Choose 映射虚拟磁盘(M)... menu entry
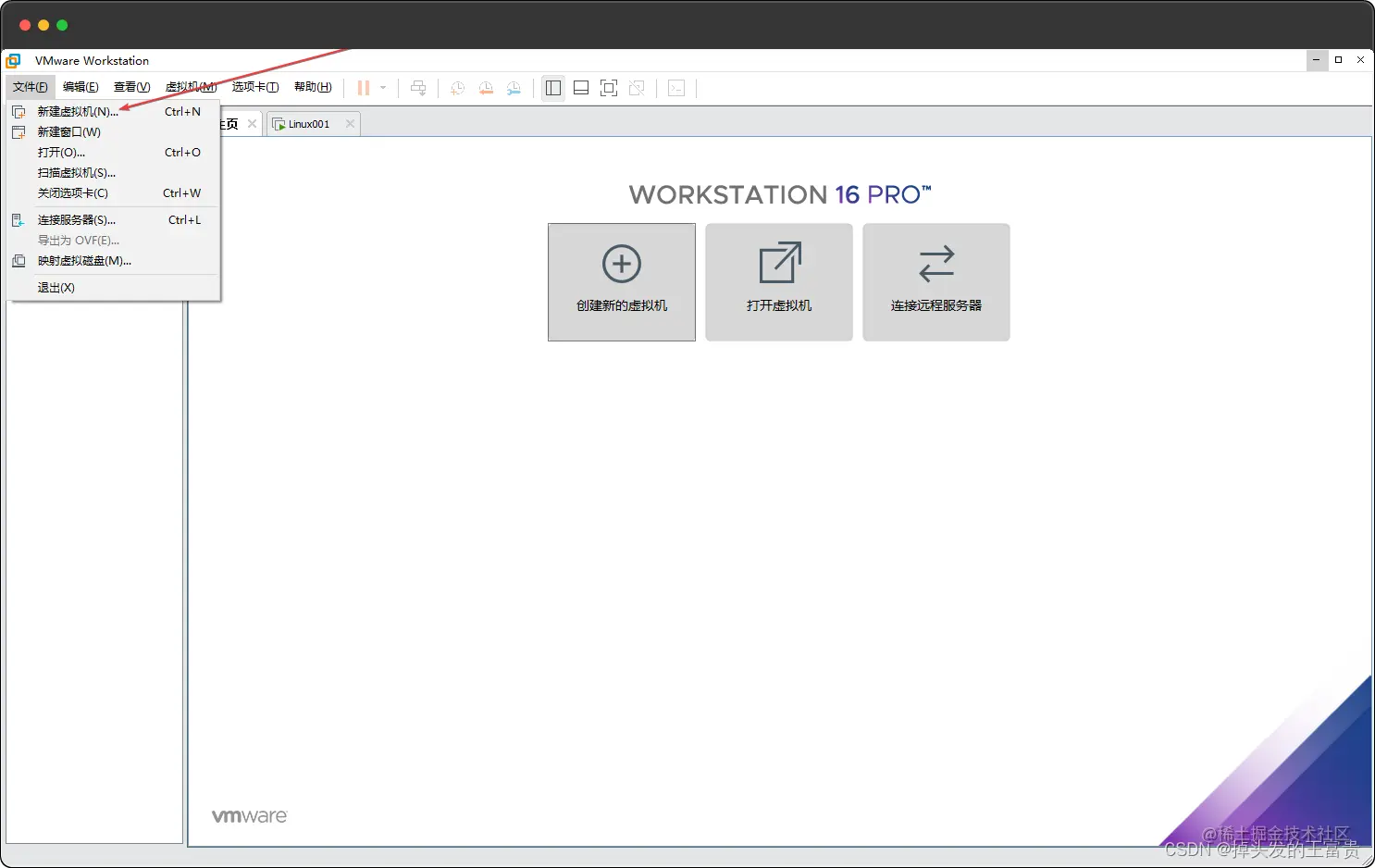This screenshot has height=868, width=1375. click(x=114, y=261)
